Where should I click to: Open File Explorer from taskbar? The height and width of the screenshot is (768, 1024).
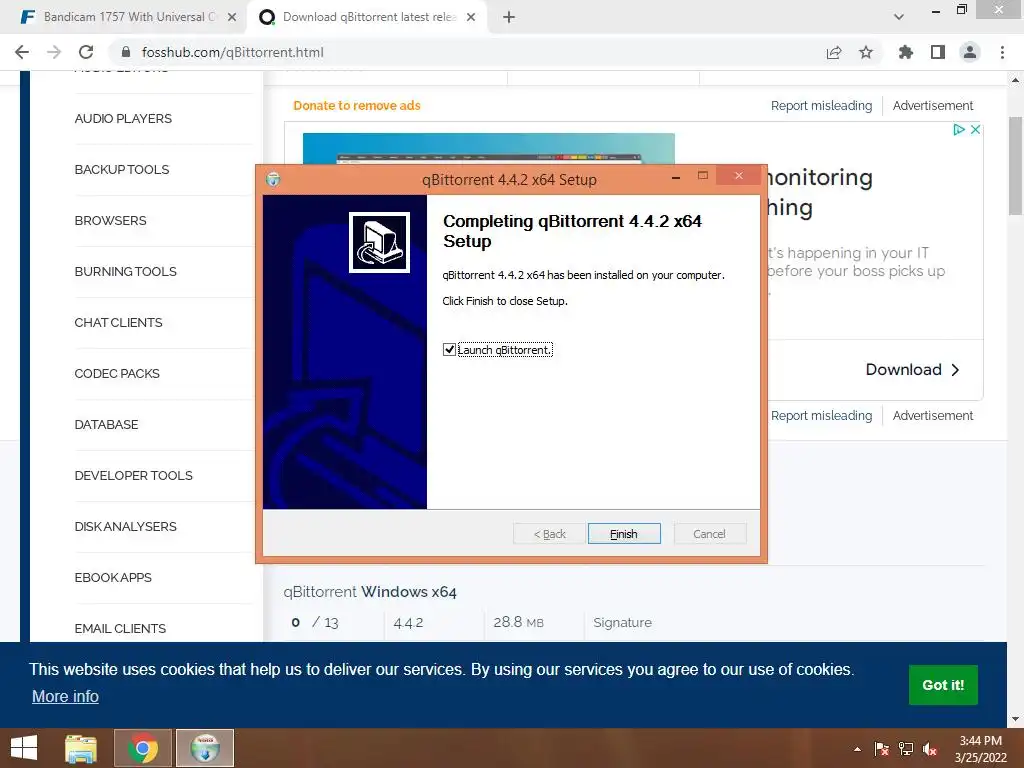(81, 748)
